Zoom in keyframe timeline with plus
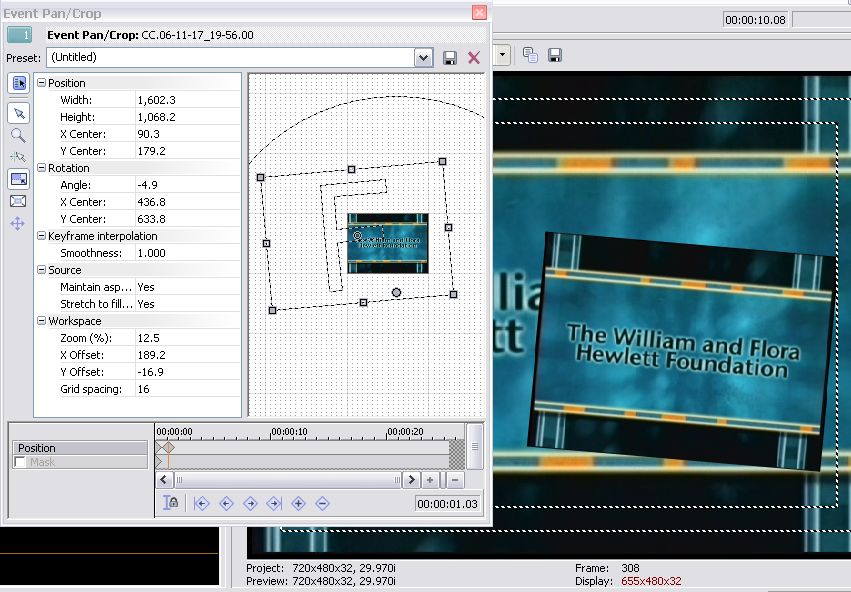The height and width of the screenshot is (592, 851). pos(430,480)
